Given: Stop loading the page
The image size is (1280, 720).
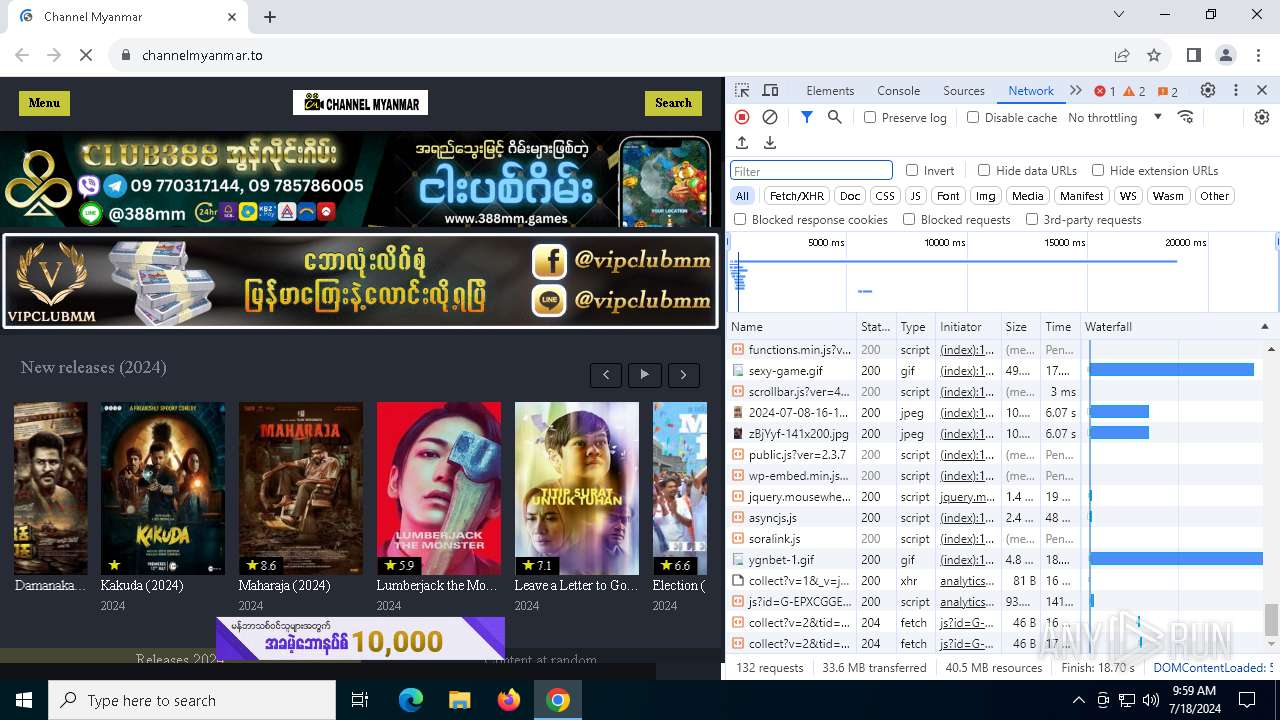Looking at the screenshot, I should coord(86,55).
